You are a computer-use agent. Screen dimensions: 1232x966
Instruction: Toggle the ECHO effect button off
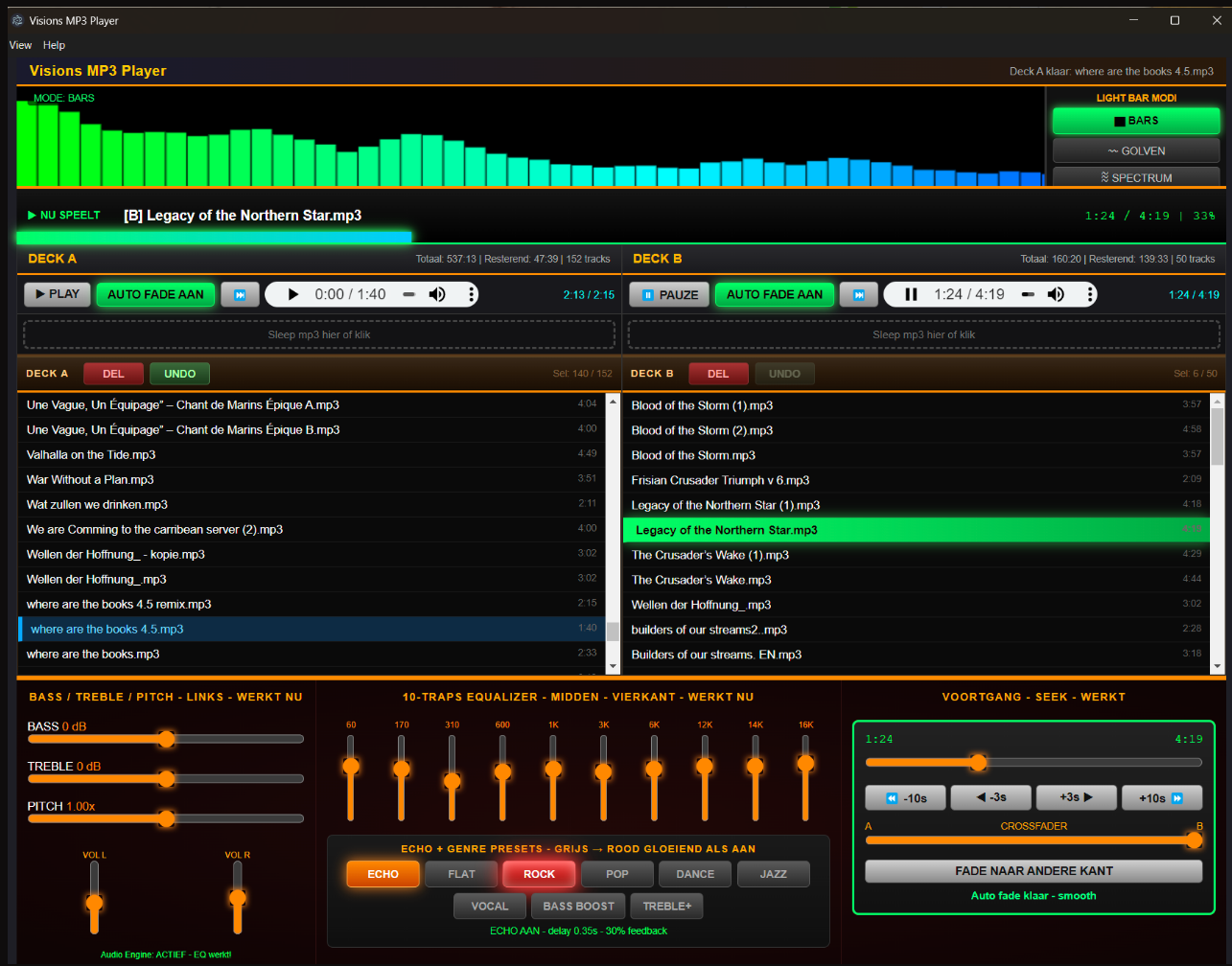coord(383,874)
